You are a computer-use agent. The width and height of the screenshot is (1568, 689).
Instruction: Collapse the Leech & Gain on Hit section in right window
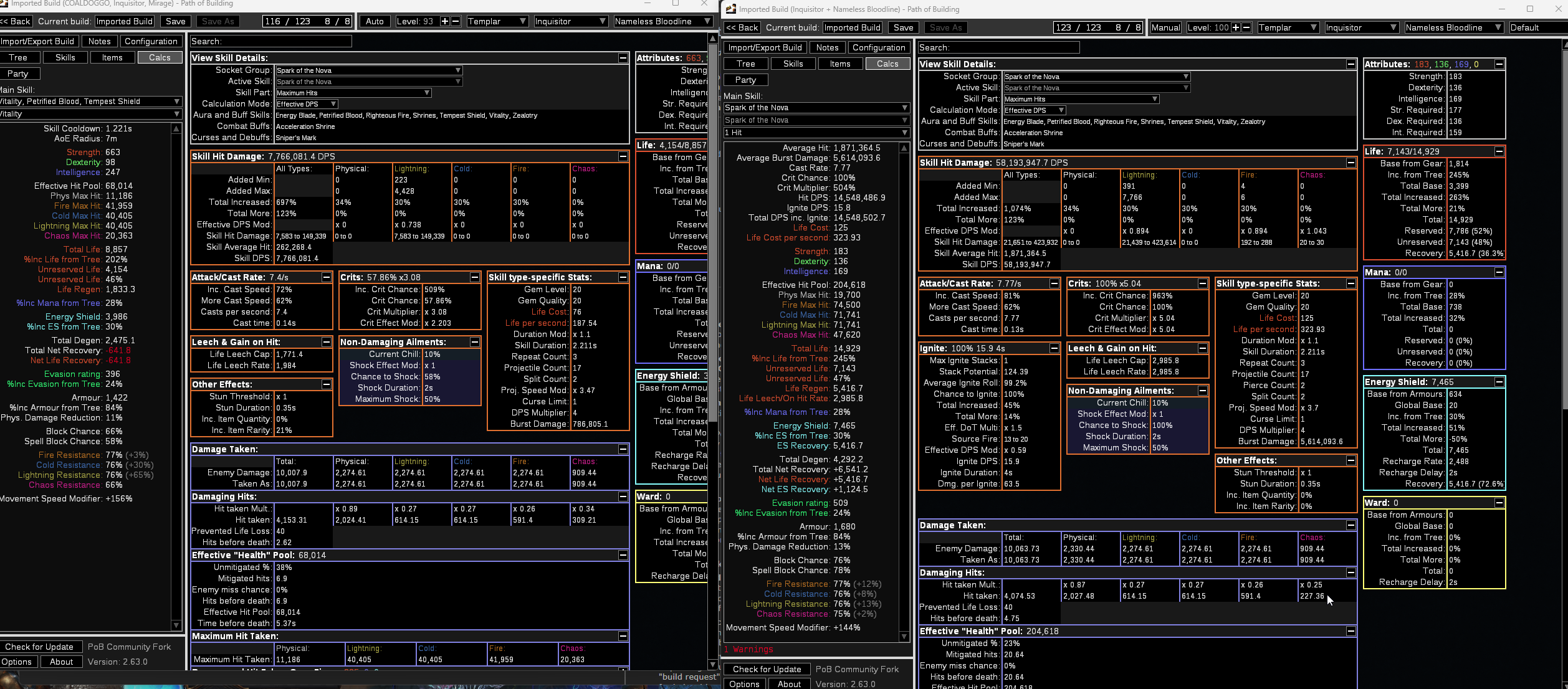pos(1202,348)
